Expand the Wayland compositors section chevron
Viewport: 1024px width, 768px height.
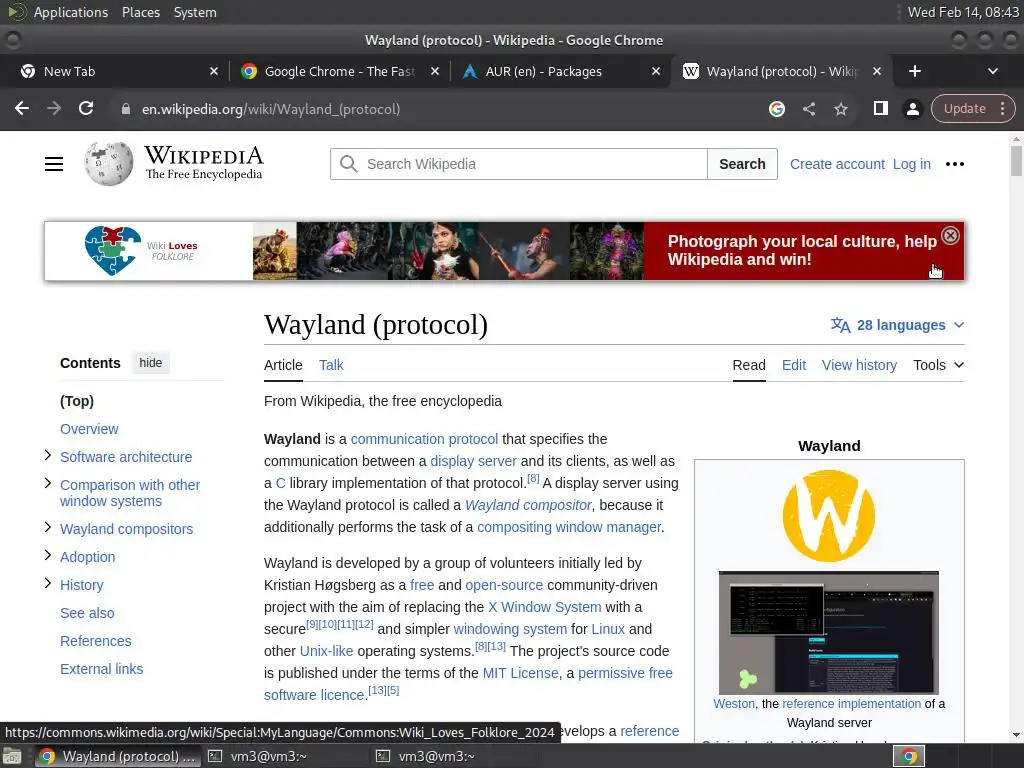[48, 526]
